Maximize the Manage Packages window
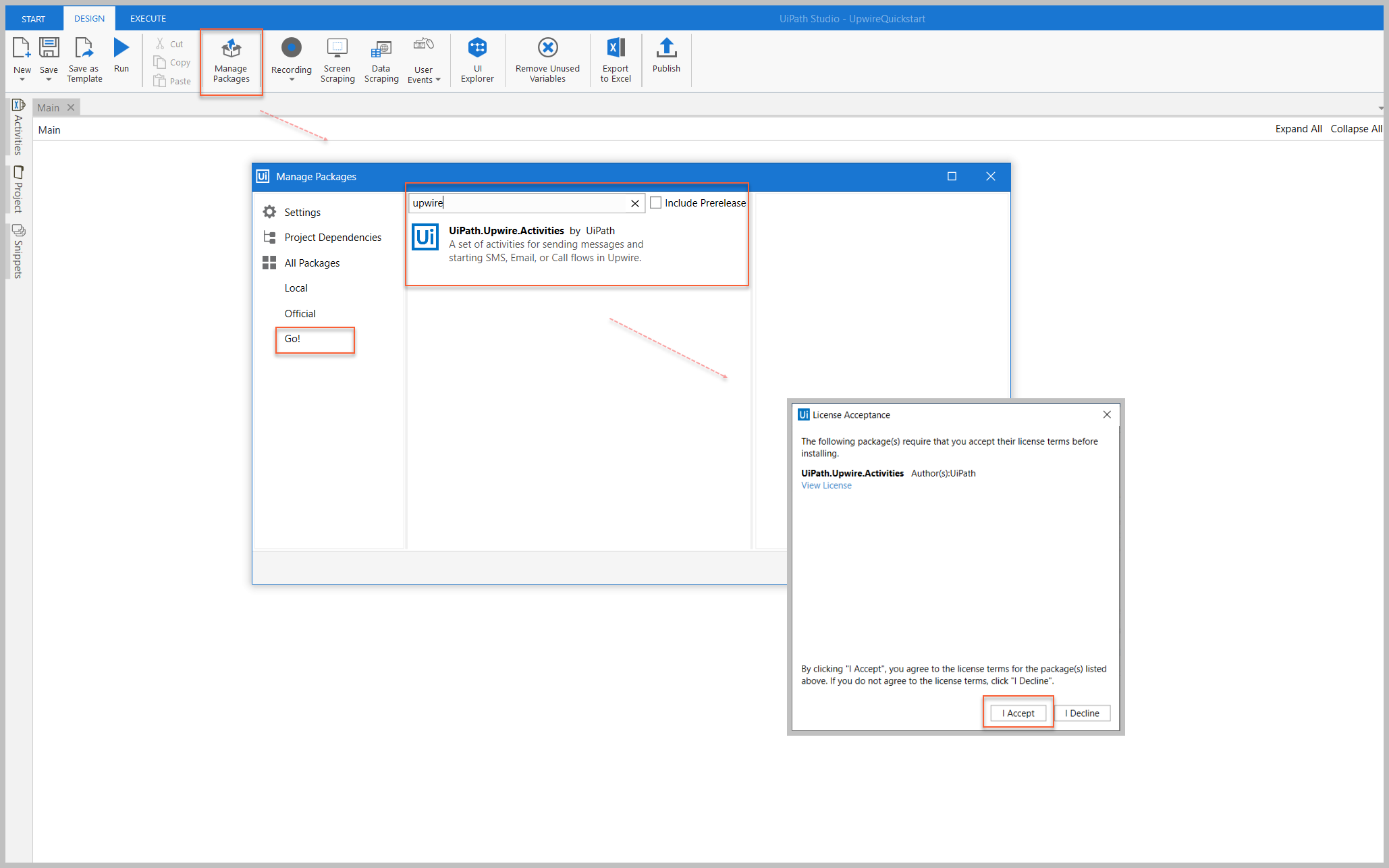 pyautogui.click(x=952, y=176)
